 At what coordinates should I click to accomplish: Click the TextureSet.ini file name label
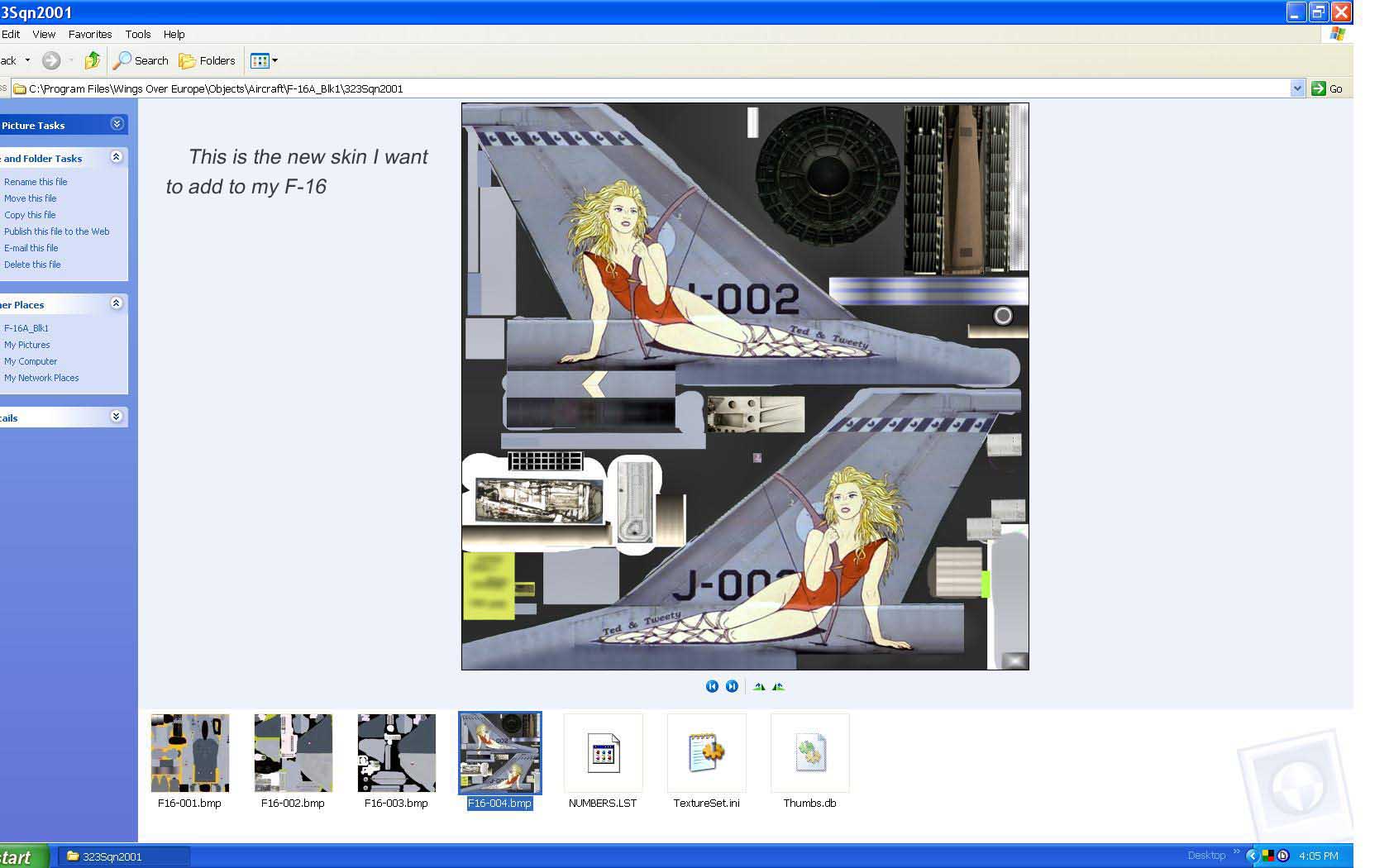(x=706, y=804)
